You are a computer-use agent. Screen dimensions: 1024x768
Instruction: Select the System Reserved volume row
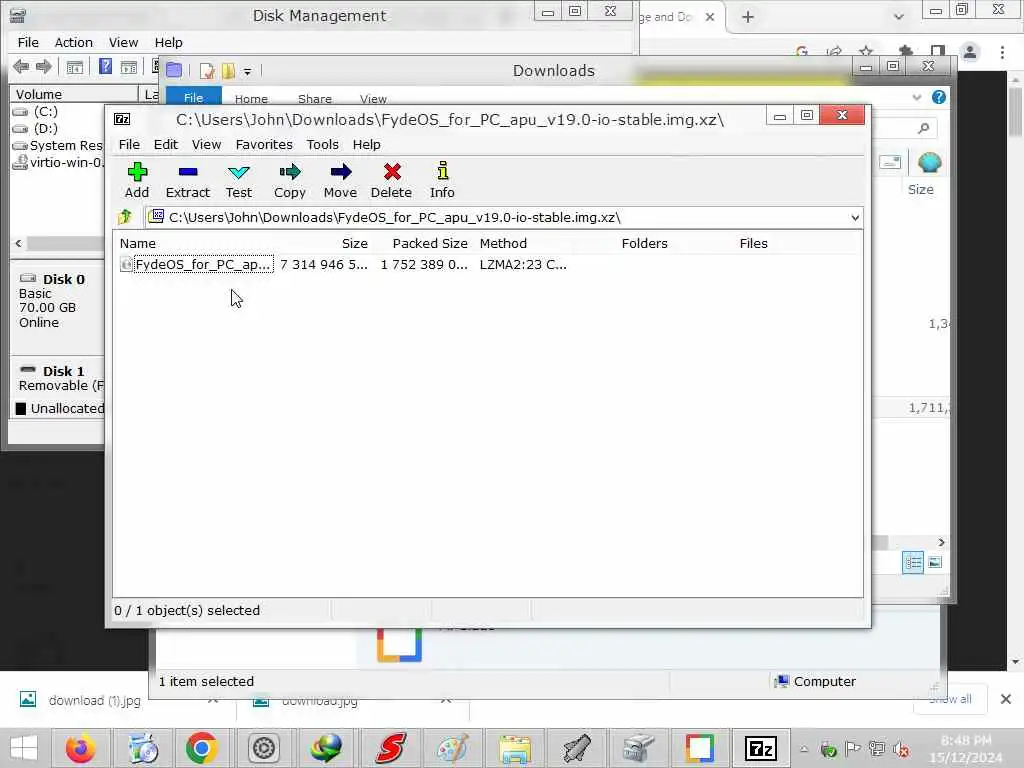point(57,146)
